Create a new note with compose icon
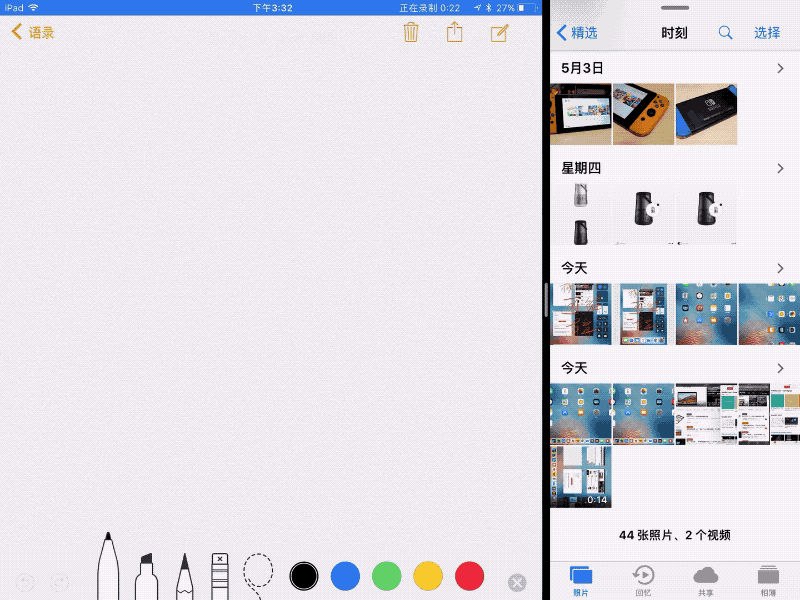The width and height of the screenshot is (800, 600). [499, 32]
